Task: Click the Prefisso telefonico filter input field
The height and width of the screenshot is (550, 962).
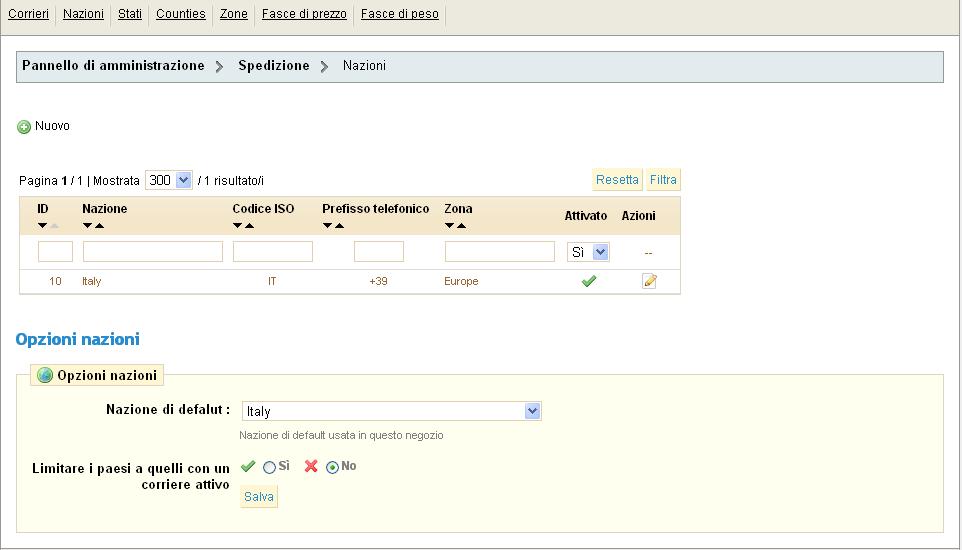Action: (x=379, y=252)
